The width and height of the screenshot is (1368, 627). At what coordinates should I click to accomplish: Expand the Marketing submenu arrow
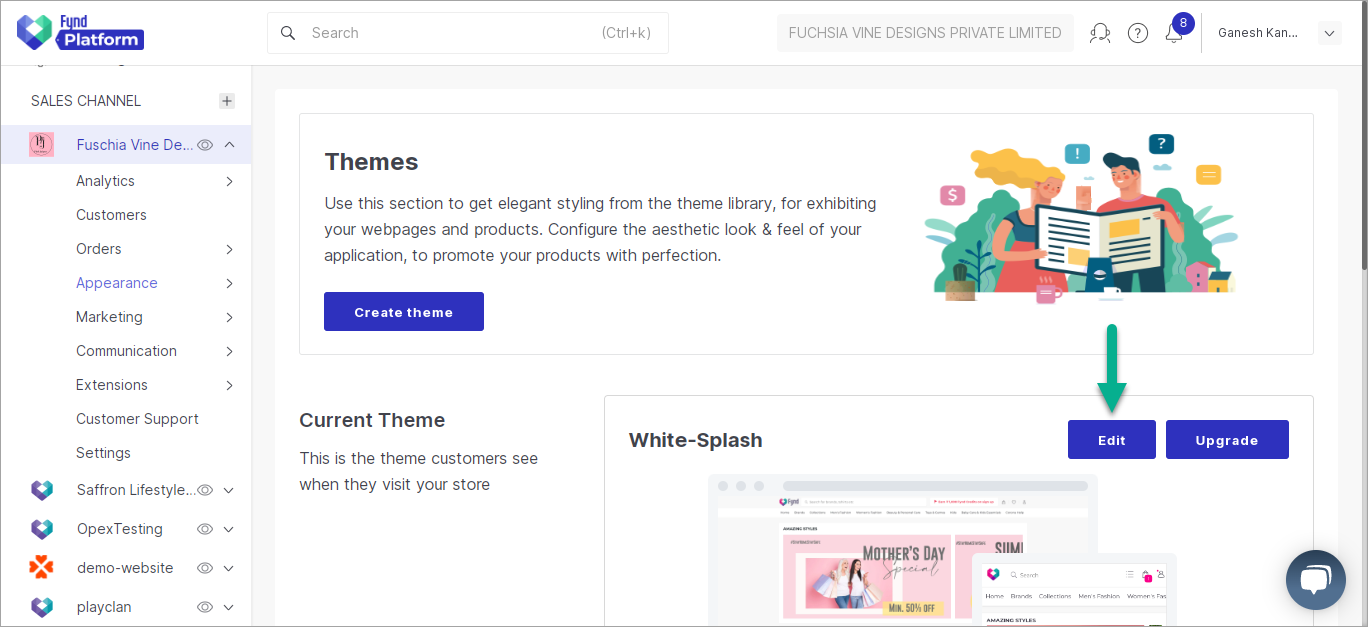point(229,317)
